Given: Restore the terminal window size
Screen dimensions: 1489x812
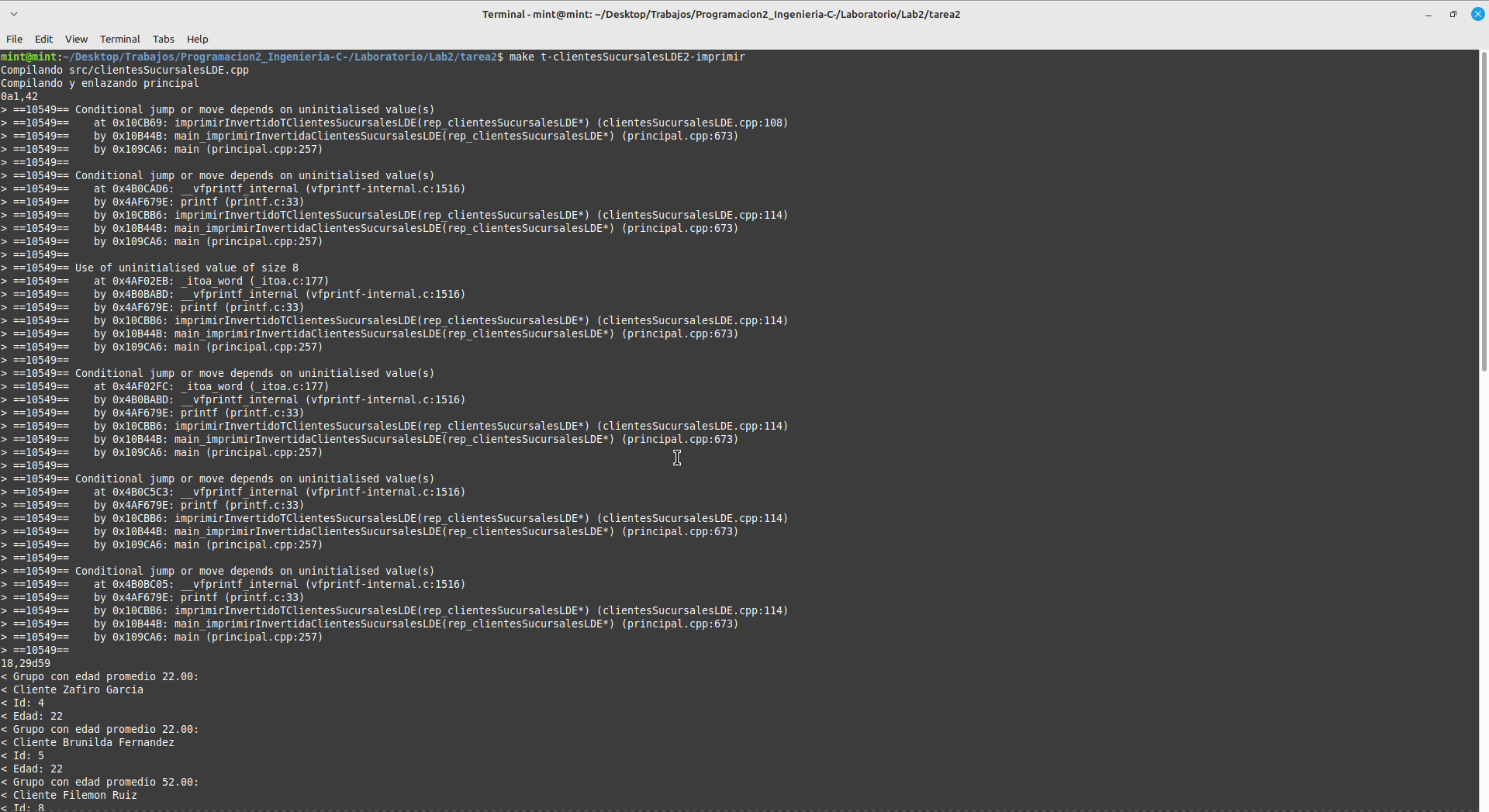Looking at the screenshot, I should coord(1453,14).
